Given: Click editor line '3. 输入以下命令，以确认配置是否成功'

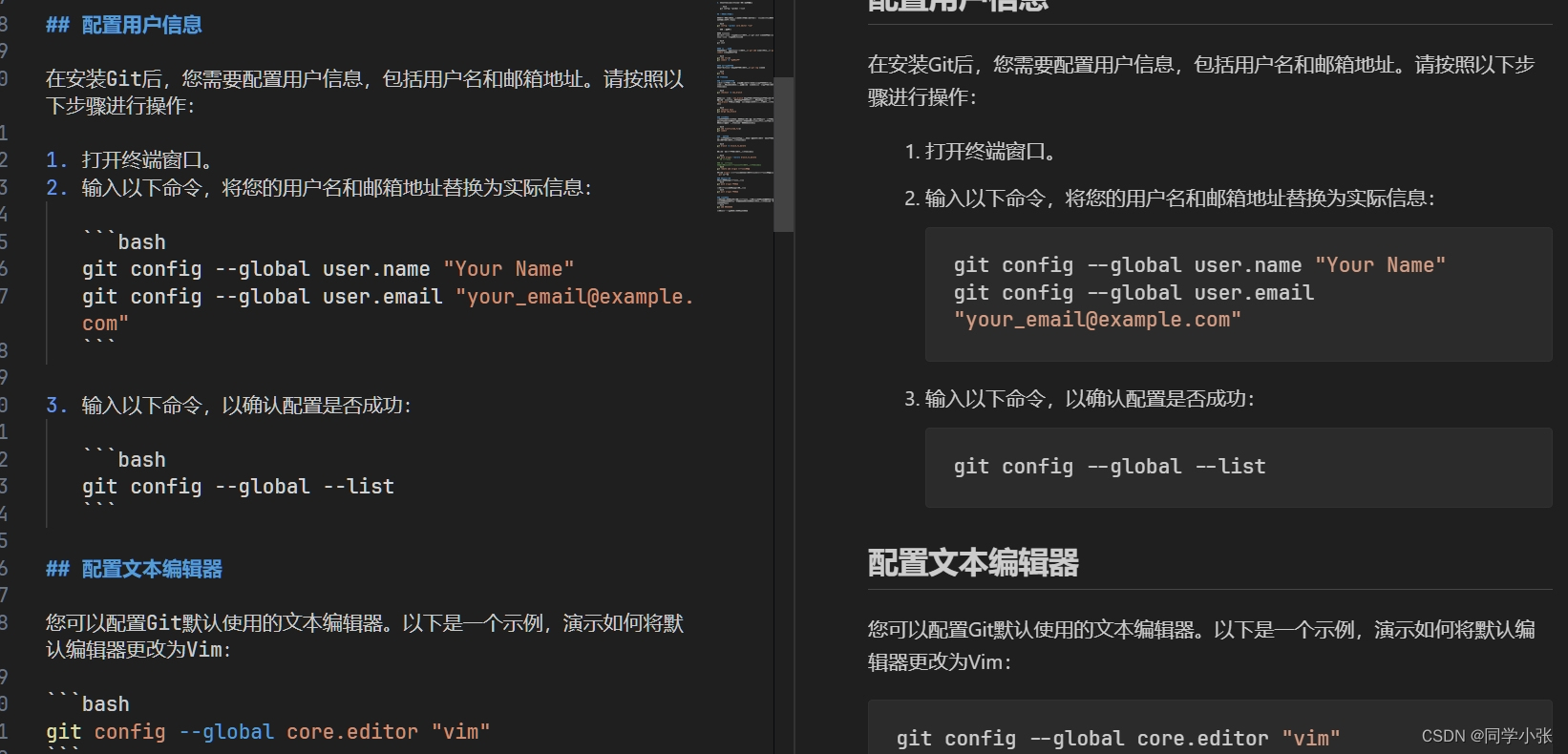Looking at the screenshot, I should [x=229, y=406].
